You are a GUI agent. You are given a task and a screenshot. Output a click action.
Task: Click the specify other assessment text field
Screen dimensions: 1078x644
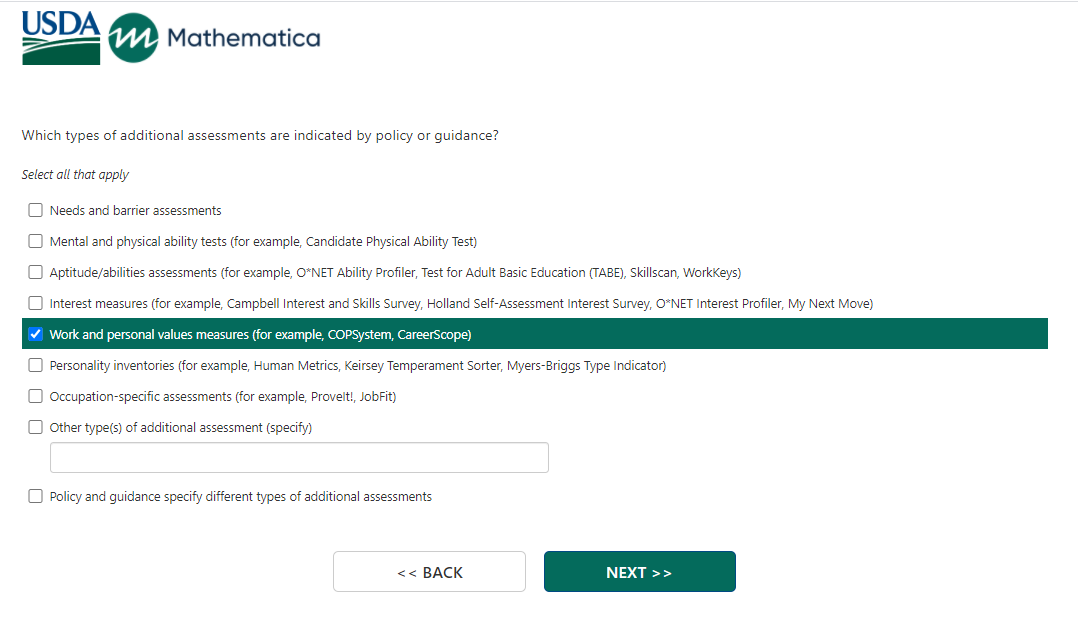[x=299, y=458]
